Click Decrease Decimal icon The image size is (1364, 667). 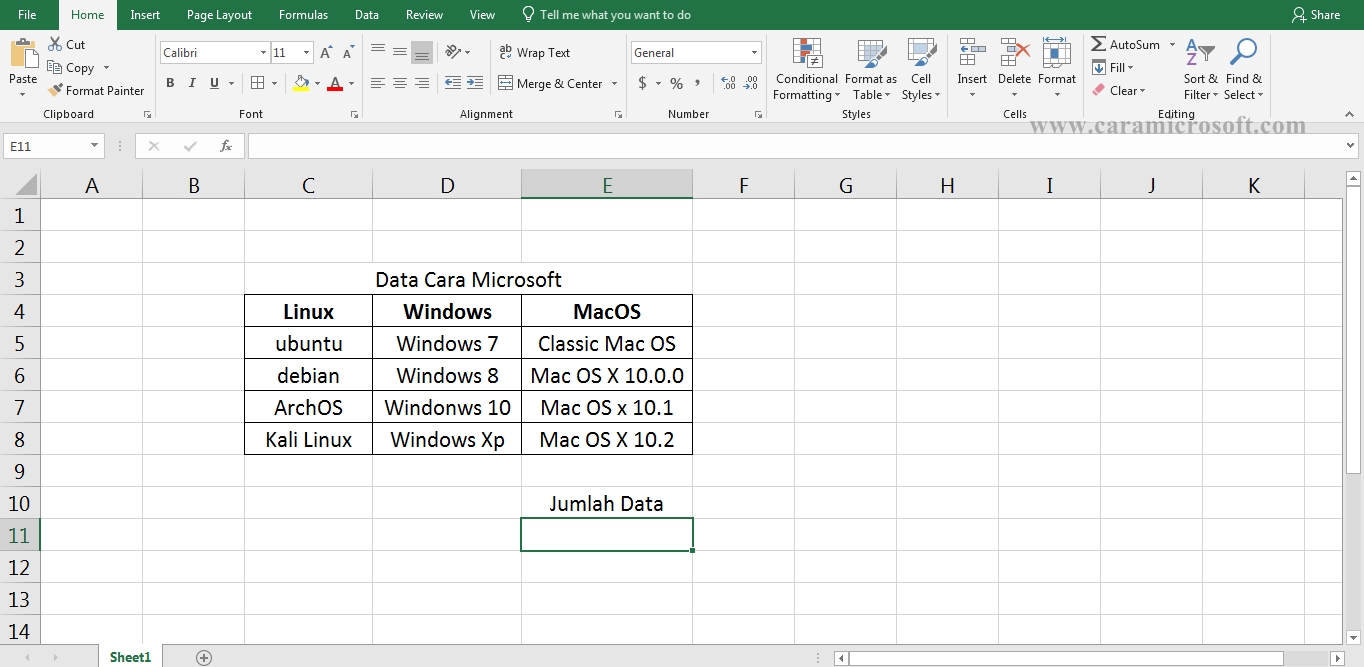point(751,83)
